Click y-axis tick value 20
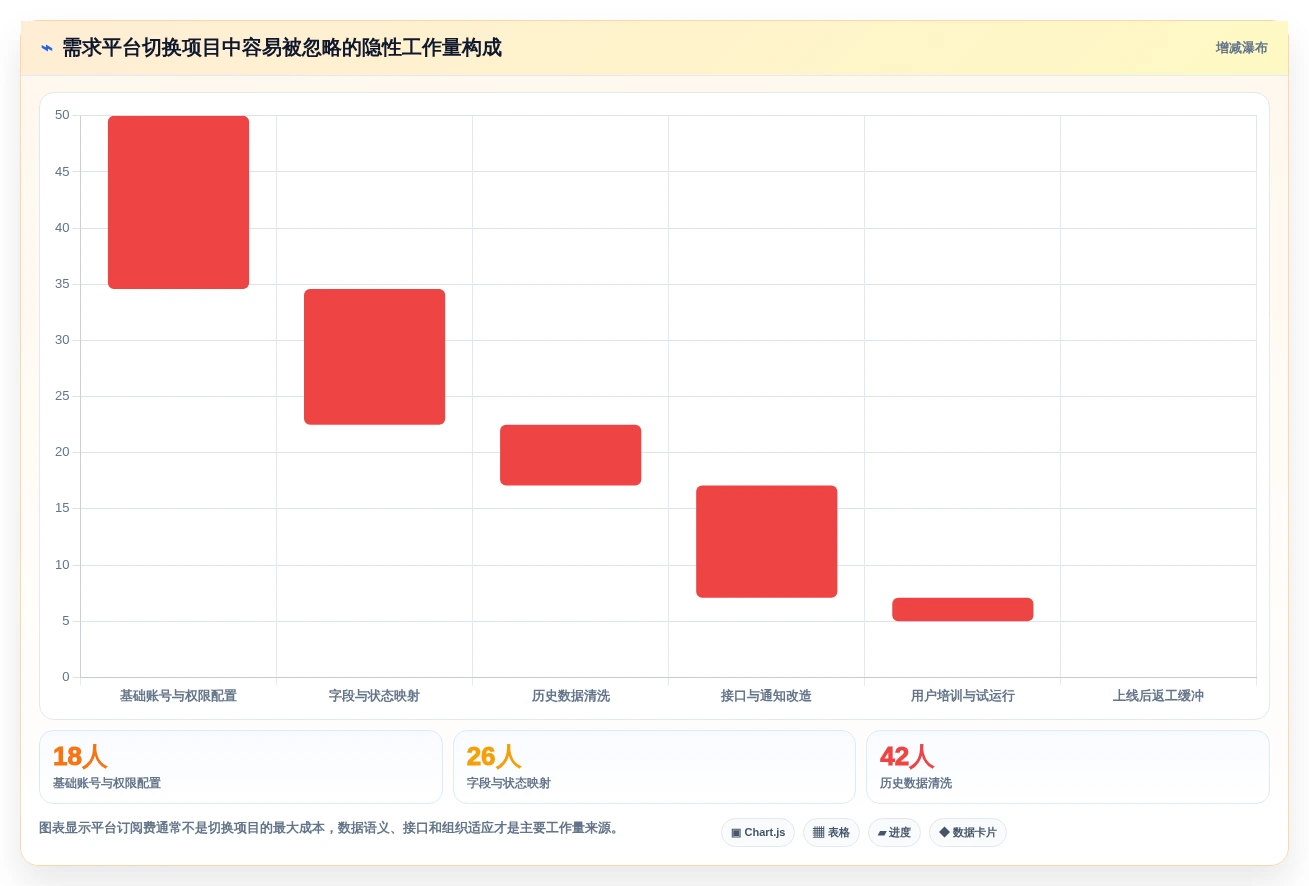Screen dimensions: 1309x886 [62, 452]
